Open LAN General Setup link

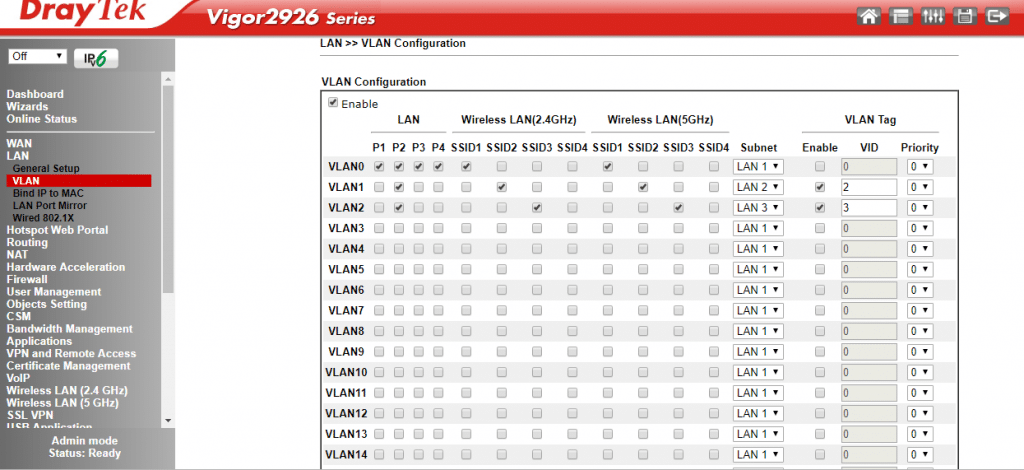point(46,169)
